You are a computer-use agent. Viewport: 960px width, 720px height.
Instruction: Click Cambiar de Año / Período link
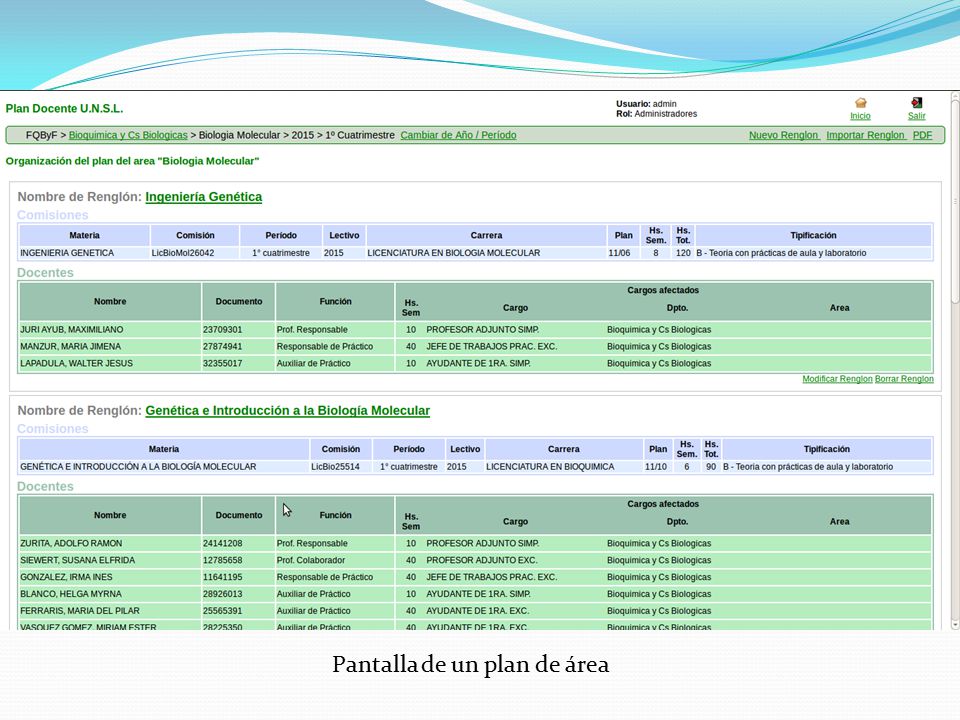click(458, 135)
